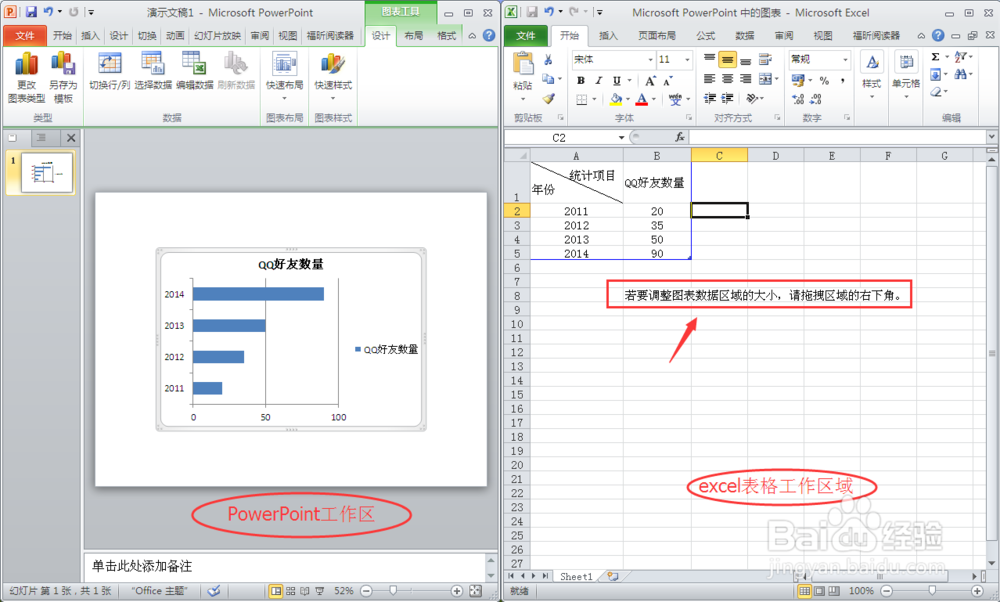The height and width of the screenshot is (602, 1000).
Task: Click the PowerPoint zoom slider handle
Action: 393,591
